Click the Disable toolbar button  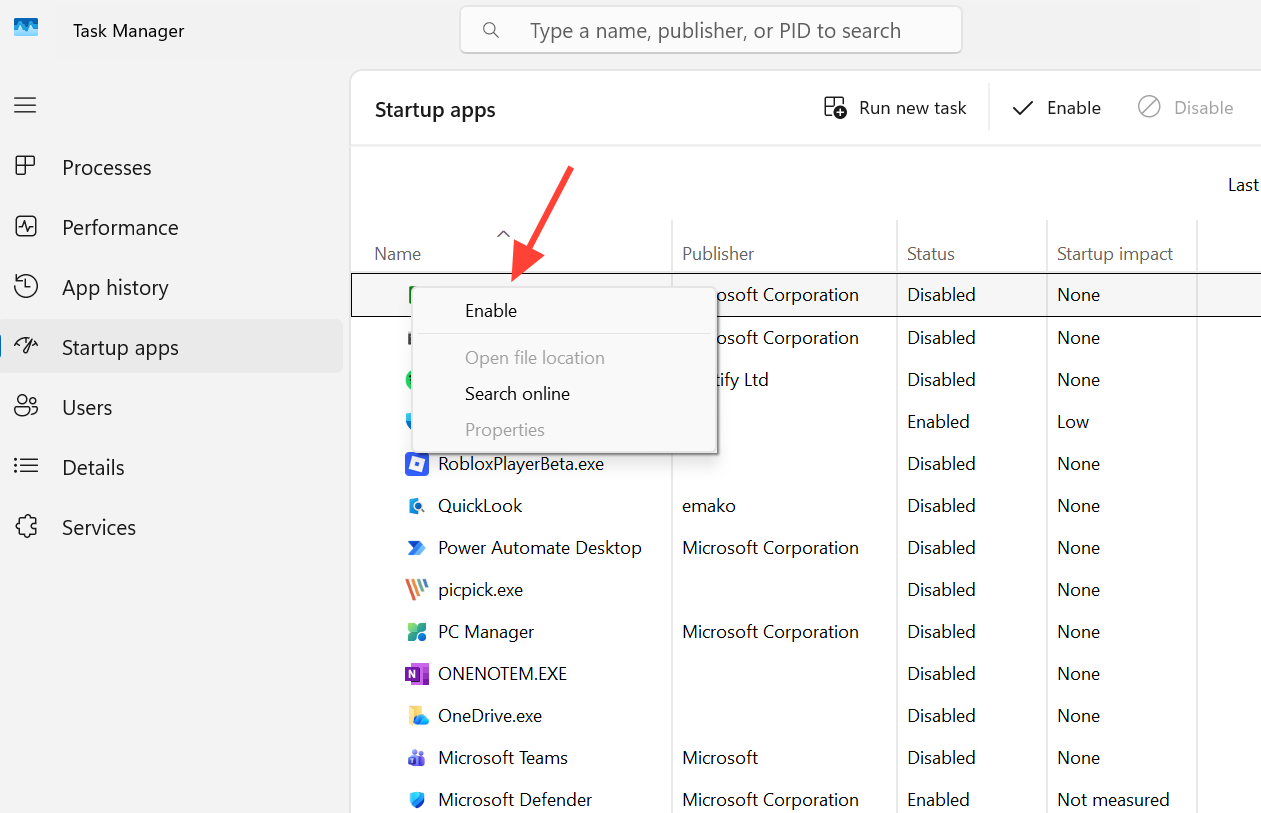(x=1186, y=108)
